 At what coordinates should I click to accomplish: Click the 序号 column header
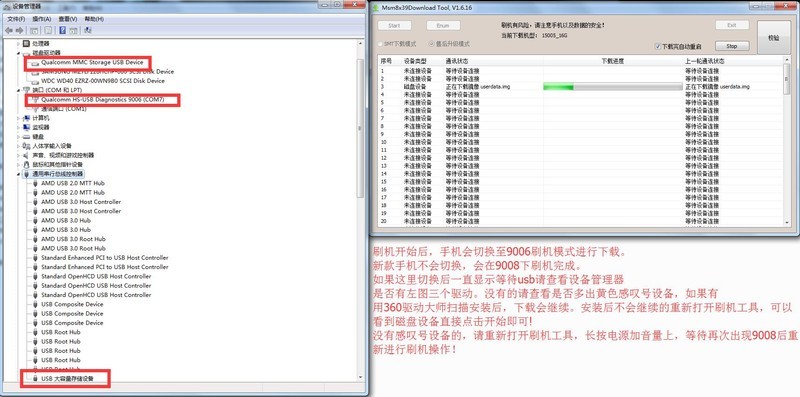pos(390,61)
